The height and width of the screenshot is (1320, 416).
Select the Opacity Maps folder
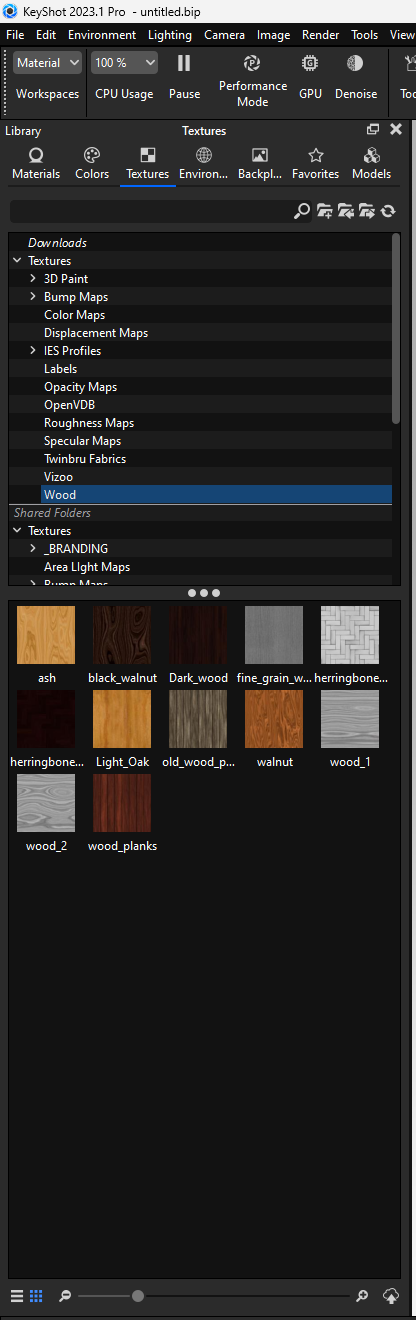tap(80, 387)
